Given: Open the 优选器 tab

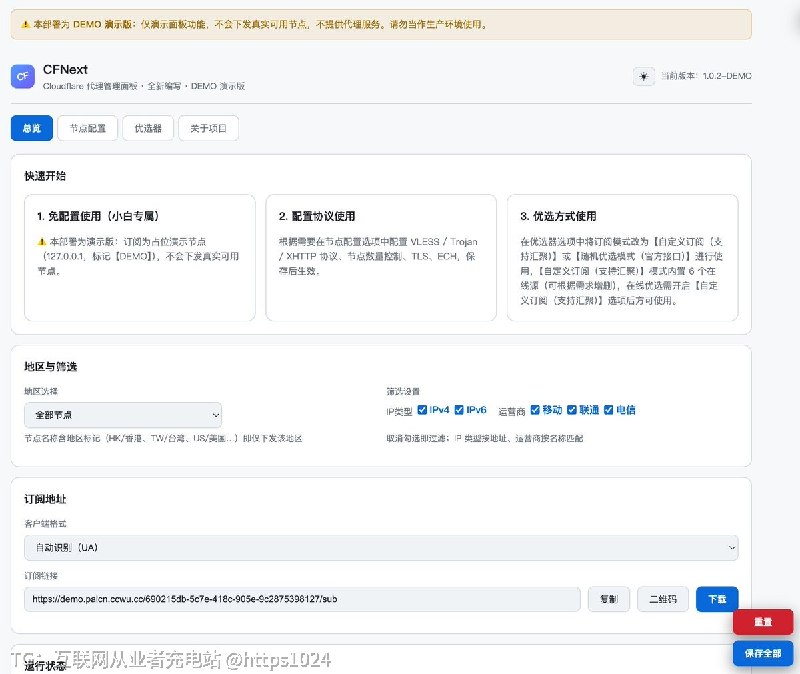Looking at the screenshot, I should pos(148,128).
